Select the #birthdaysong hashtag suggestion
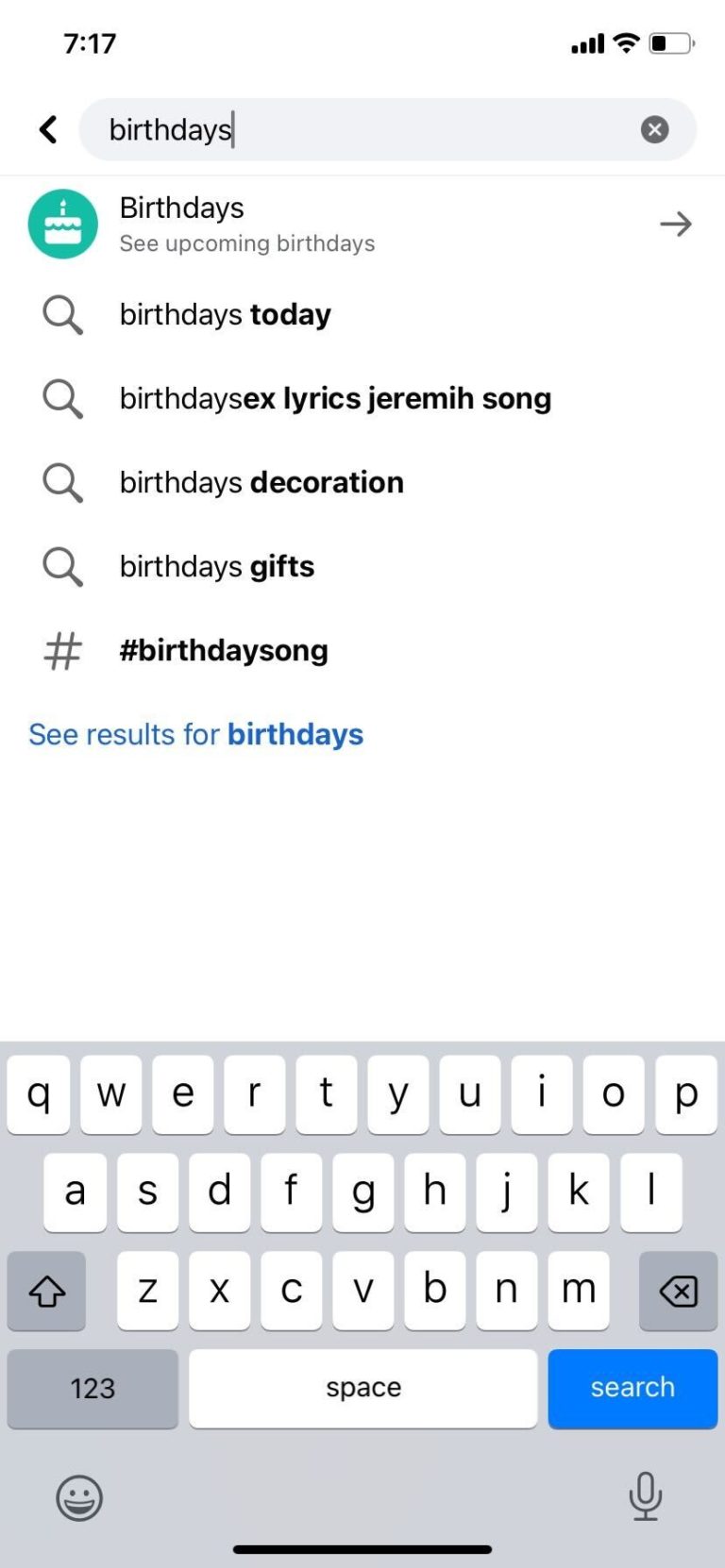This screenshot has width=725, height=1568. [224, 650]
